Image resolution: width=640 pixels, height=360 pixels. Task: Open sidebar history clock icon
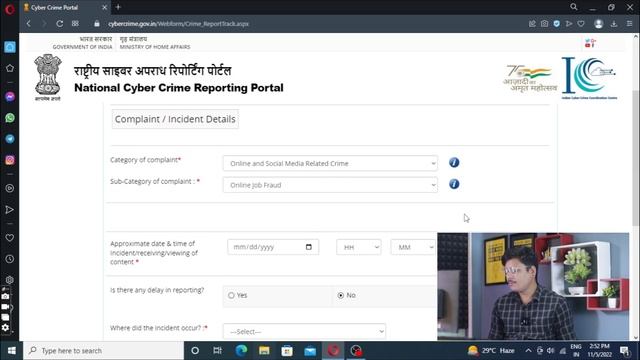(10, 259)
